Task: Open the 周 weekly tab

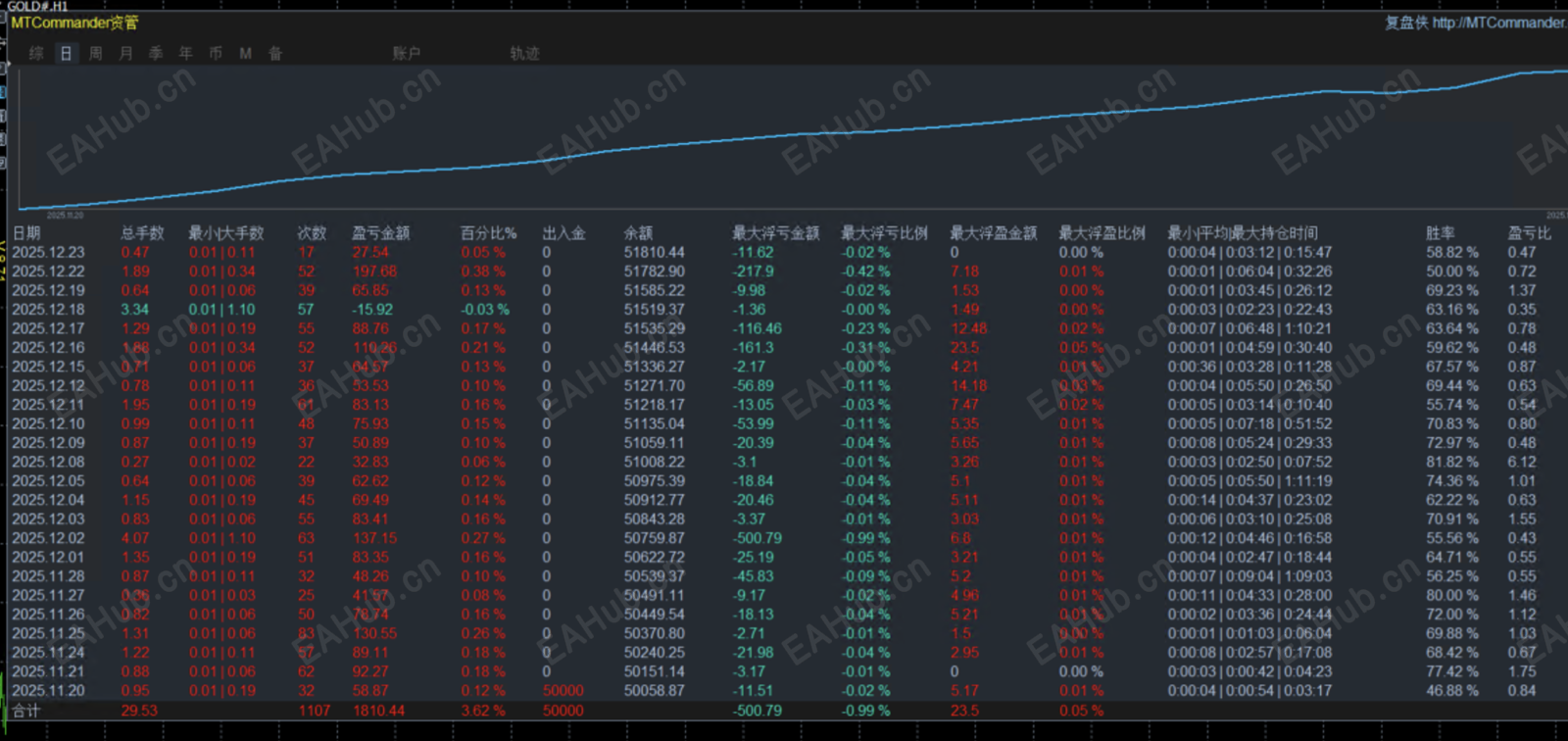Action: click(x=96, y=53)
